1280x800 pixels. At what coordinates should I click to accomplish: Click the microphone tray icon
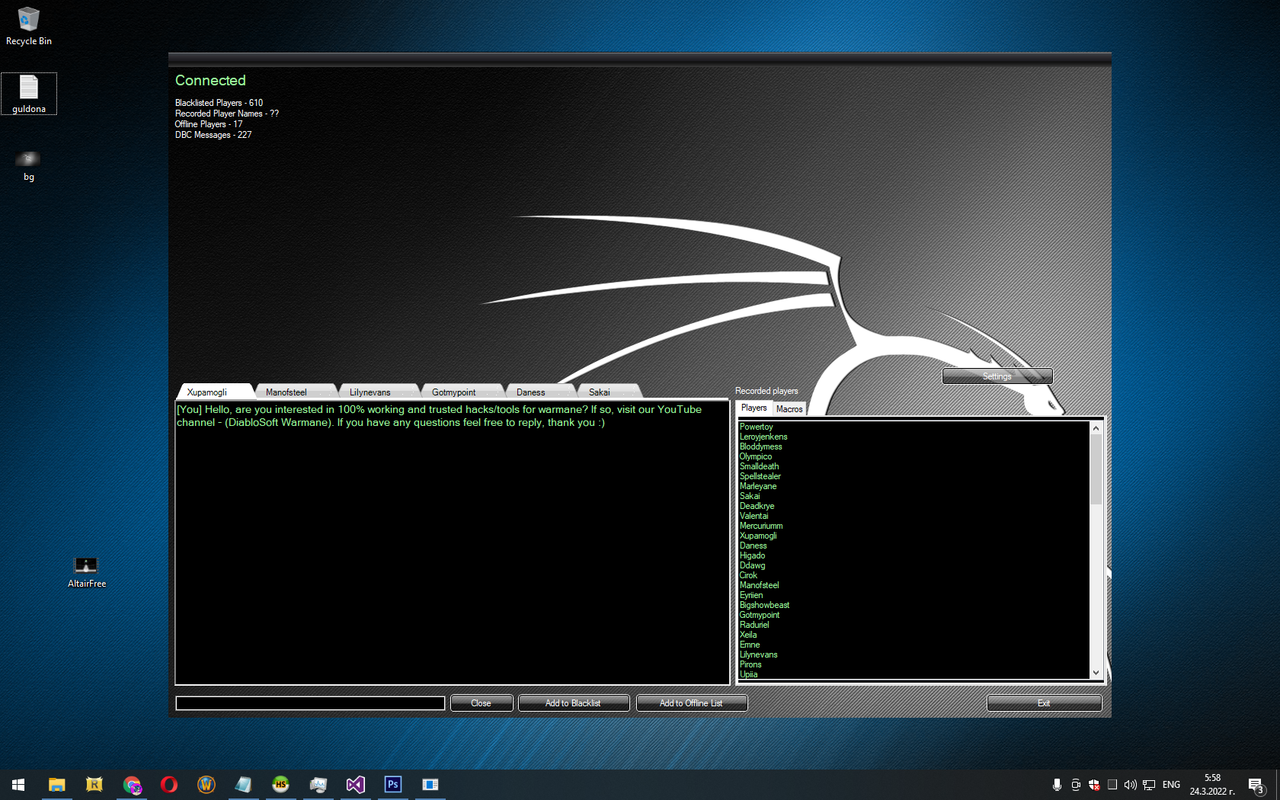[x=1056, y=785]
